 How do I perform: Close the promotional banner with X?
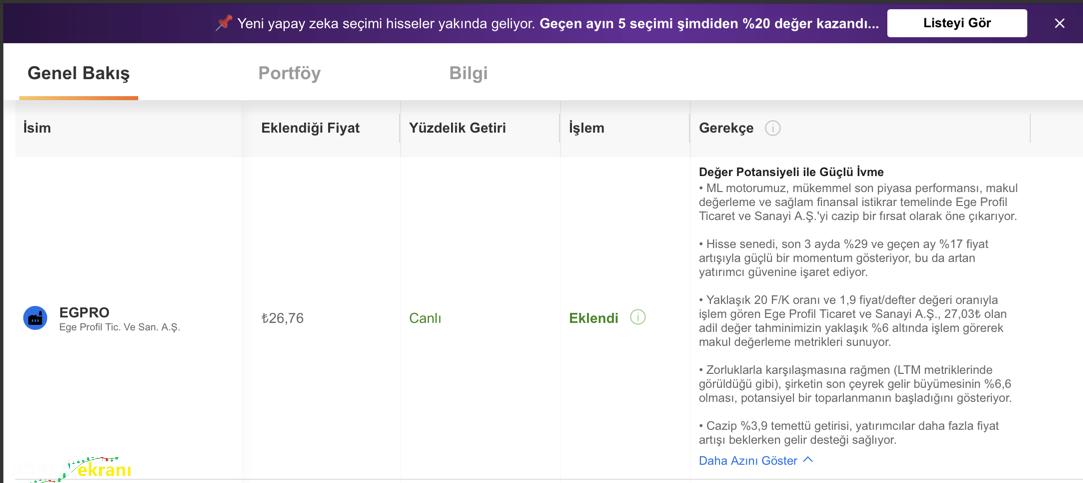[x=1060, y=23]
